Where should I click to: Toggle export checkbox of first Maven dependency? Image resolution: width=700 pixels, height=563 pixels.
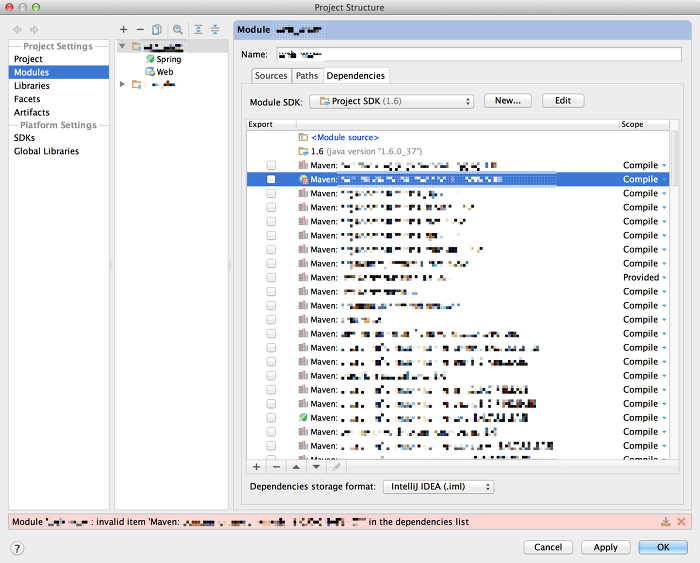click(x=271, y=165)
